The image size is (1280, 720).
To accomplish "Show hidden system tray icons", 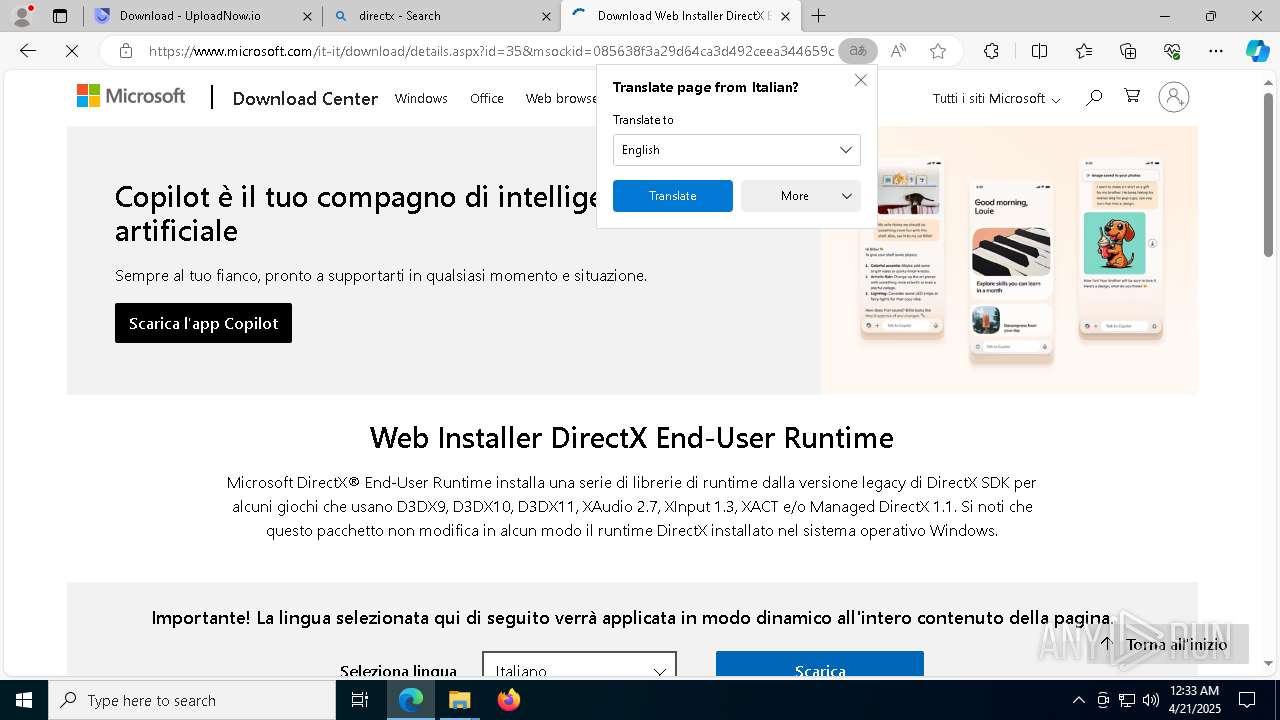I will tap(1078, 700).
